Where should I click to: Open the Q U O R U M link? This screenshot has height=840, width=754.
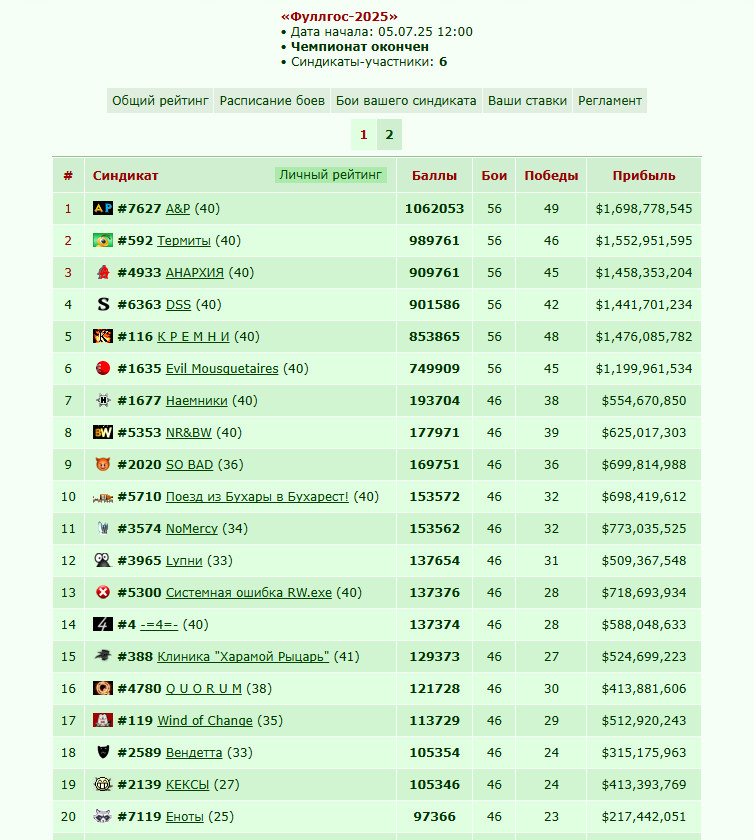tap(204, 688)
